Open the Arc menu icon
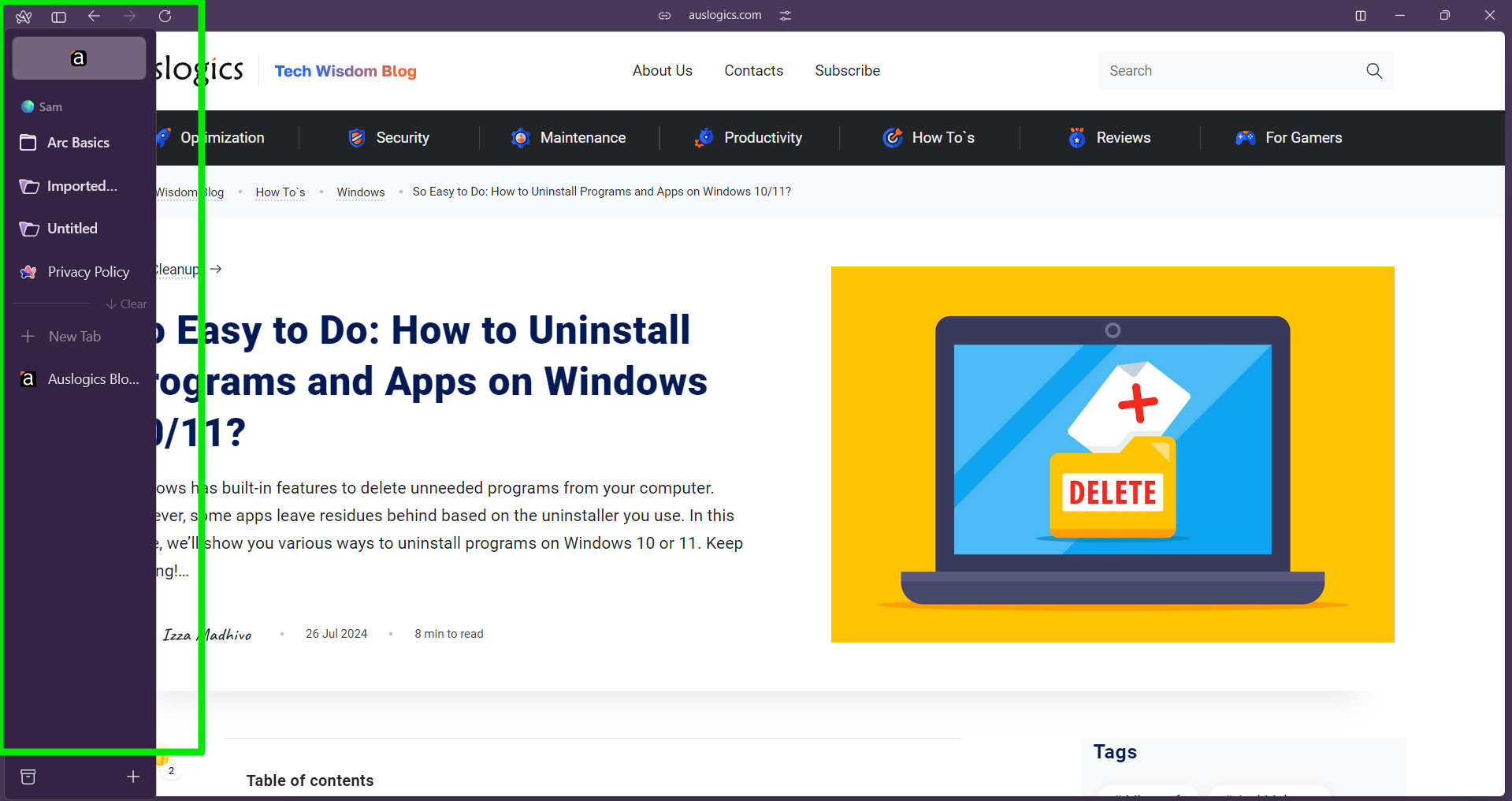Viewport: 1512px width, 801px height. 24,17
